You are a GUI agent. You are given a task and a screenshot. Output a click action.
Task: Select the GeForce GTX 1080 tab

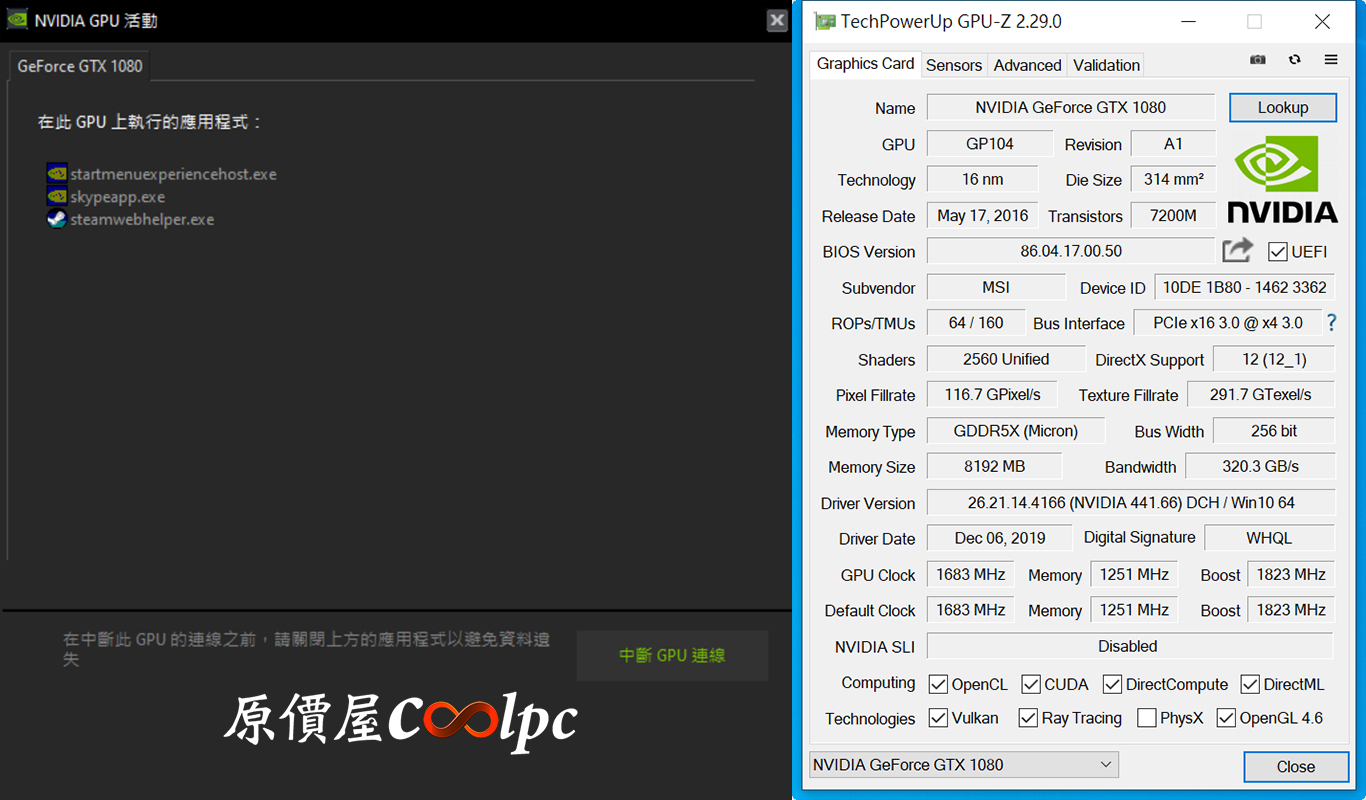tap(80, 66)
